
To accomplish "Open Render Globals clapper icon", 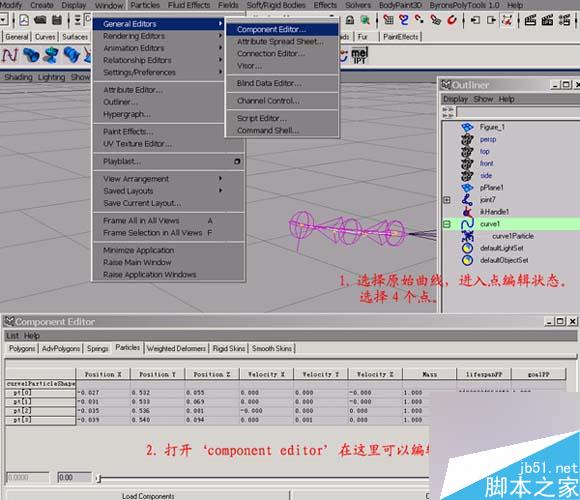I will [x=564, y=20].
